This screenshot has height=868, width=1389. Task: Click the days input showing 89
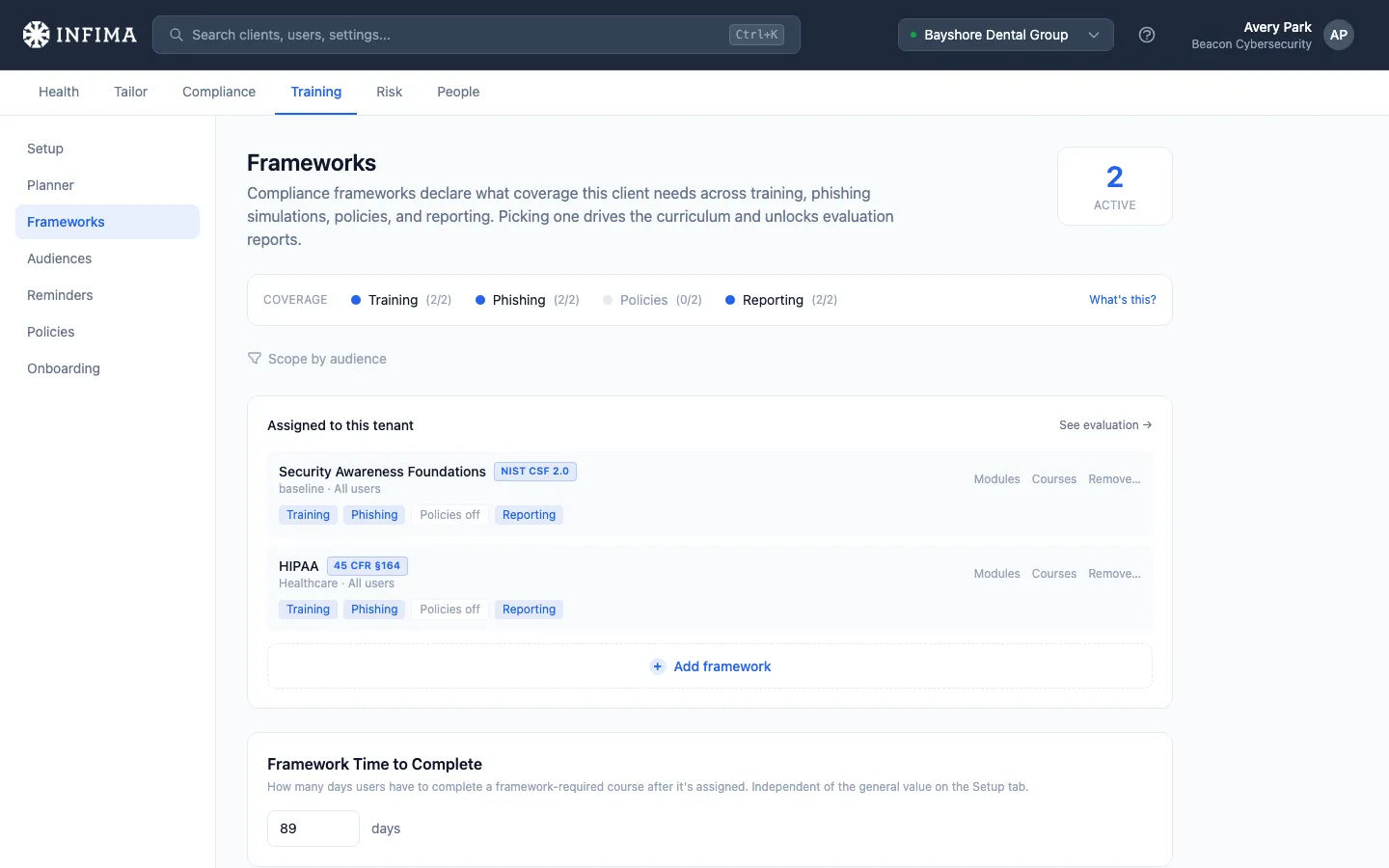coord(313,828)
